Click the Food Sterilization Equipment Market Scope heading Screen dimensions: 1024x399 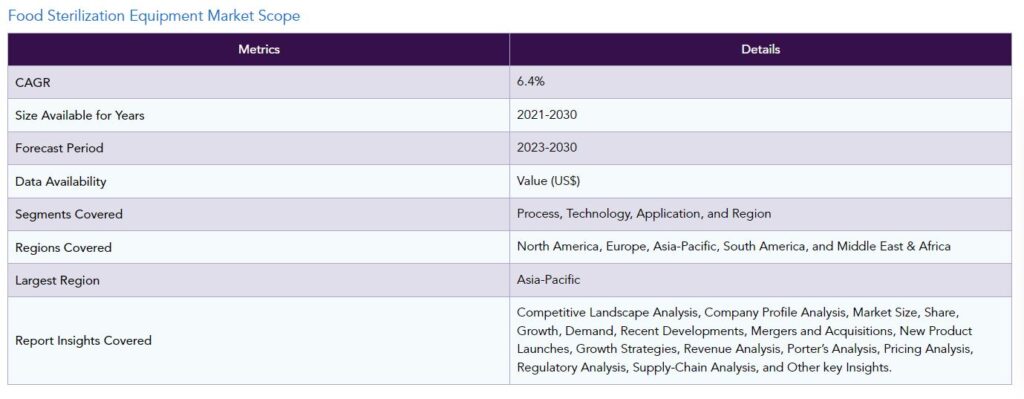point(154,16)
